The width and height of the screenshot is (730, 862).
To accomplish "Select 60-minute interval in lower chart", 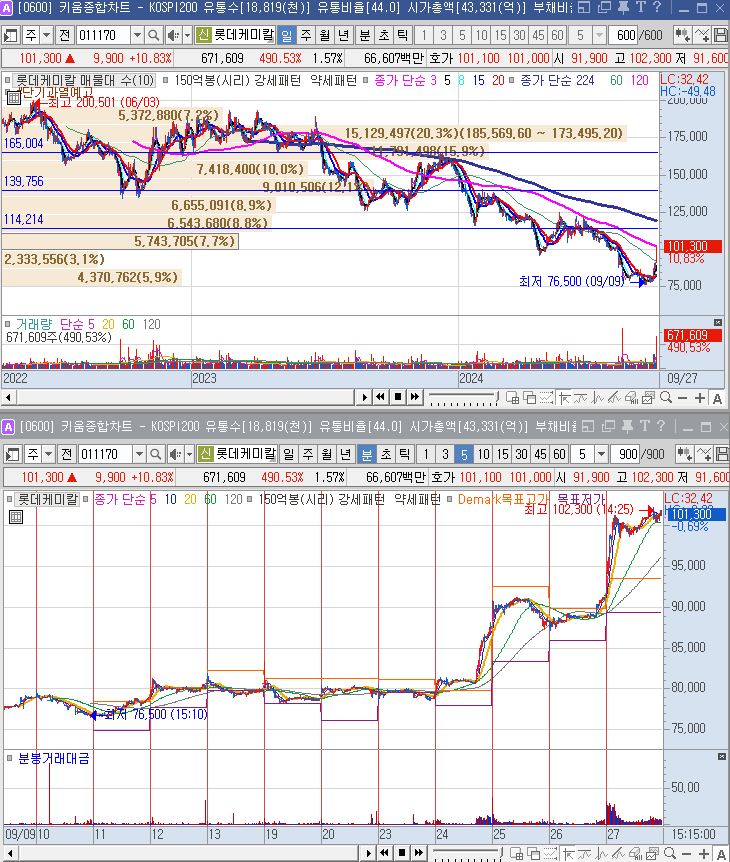I will click(x=560, y=455).
